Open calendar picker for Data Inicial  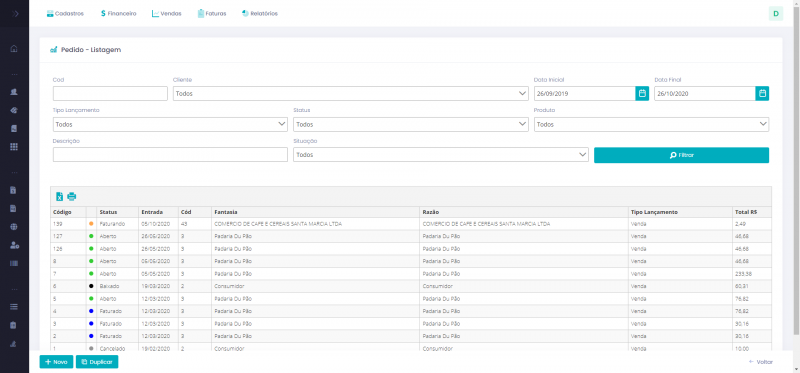(x=642, y=93)
